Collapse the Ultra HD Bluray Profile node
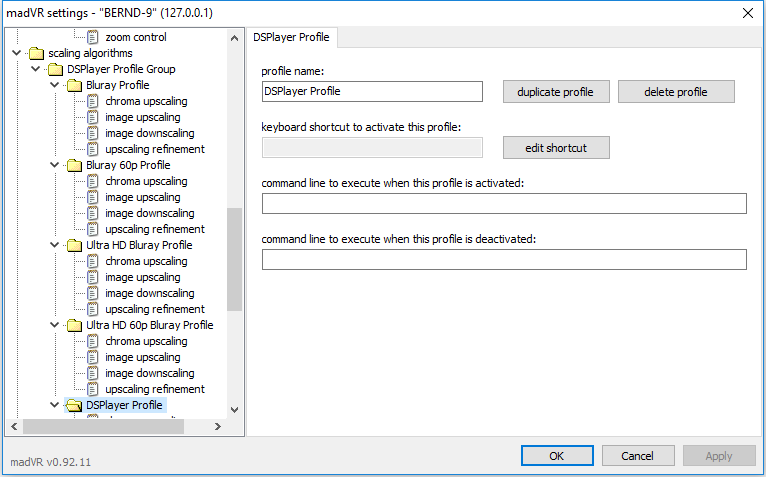 point(55,245)
